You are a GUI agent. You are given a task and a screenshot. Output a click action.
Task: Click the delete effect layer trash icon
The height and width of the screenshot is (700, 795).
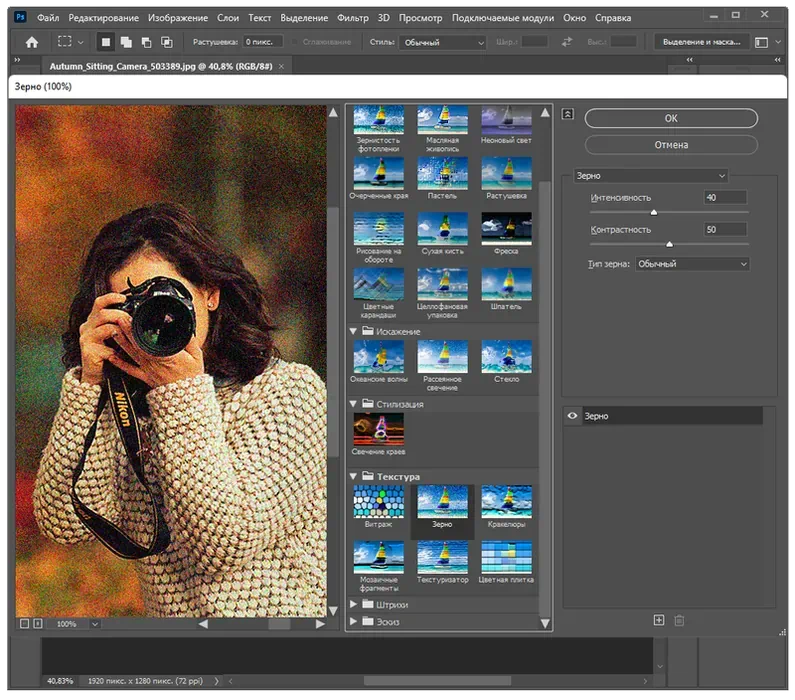click(680, 621)
